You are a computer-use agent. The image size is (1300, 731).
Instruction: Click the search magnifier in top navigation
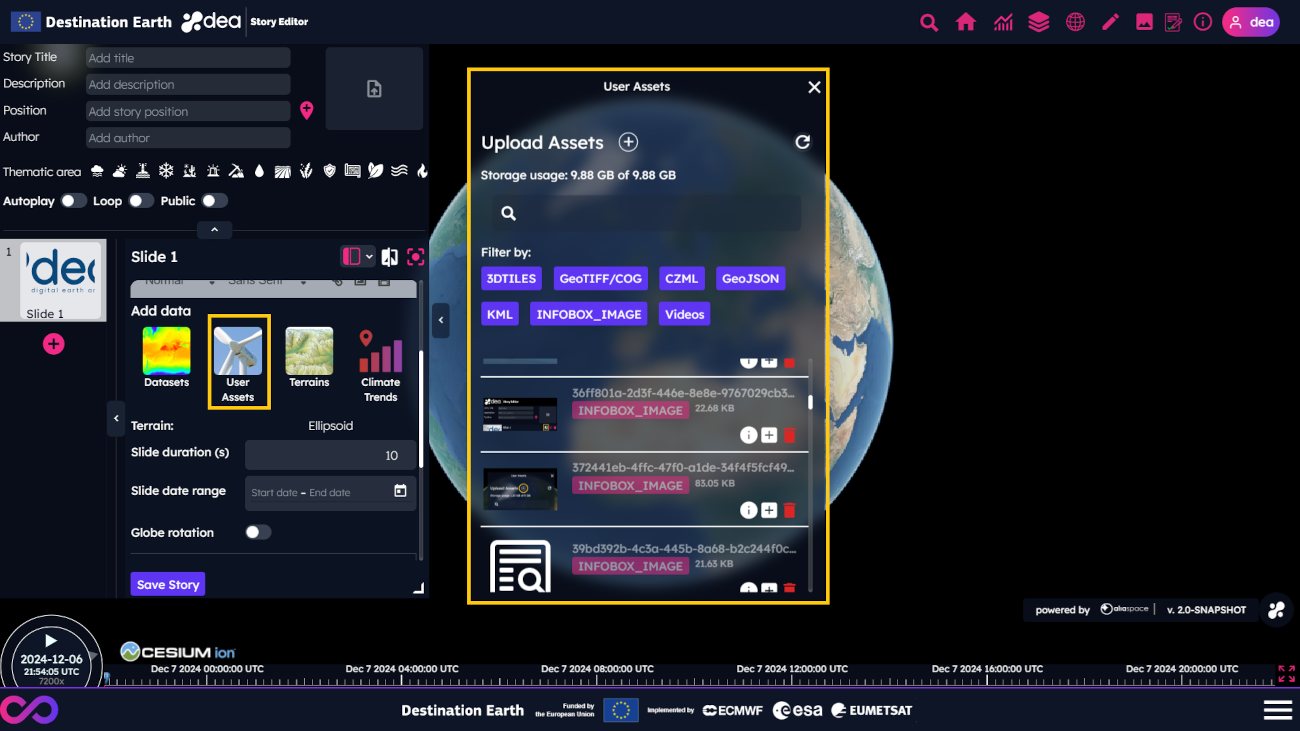click(x=929, y=22)
